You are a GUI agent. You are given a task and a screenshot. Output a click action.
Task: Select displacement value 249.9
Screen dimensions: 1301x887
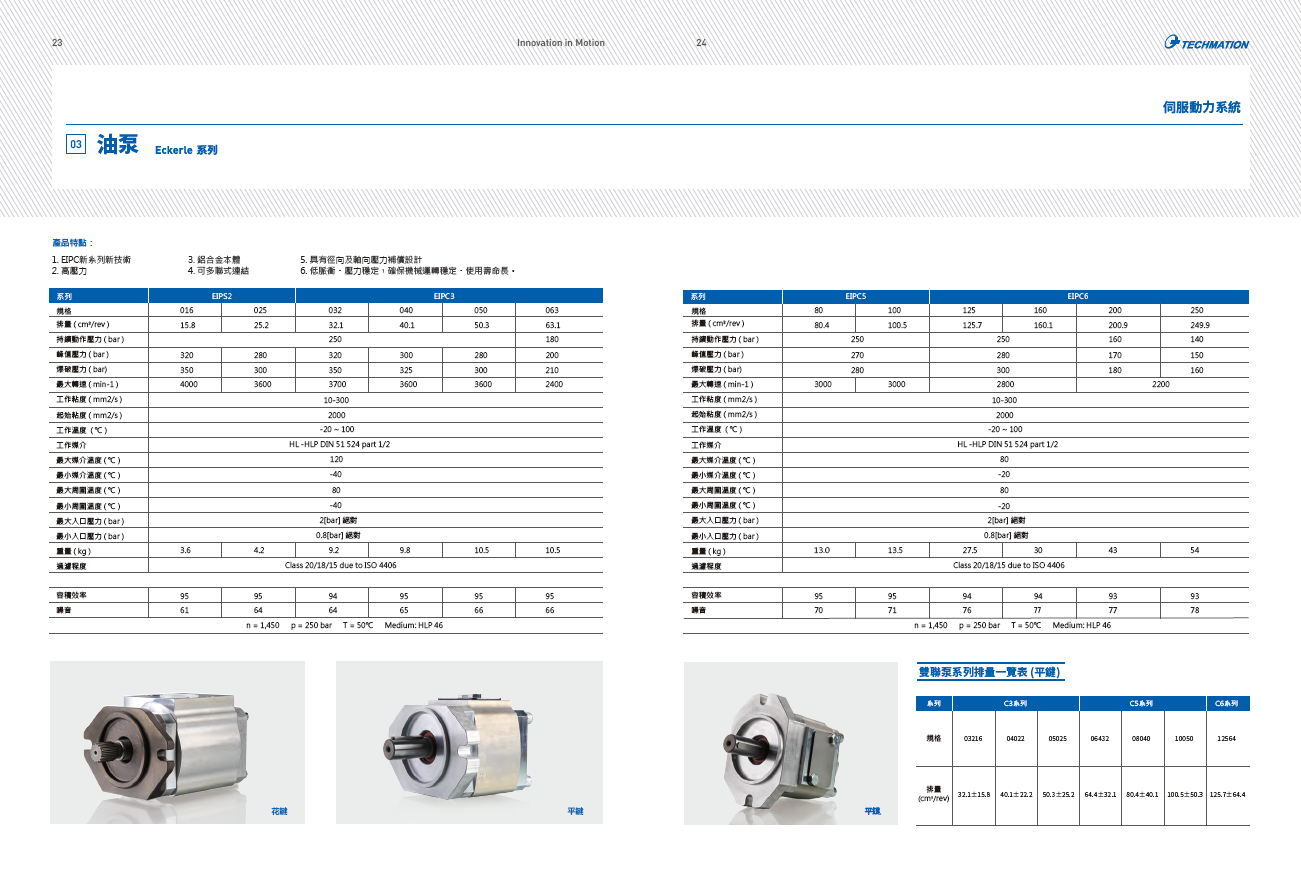(1199, 325)
